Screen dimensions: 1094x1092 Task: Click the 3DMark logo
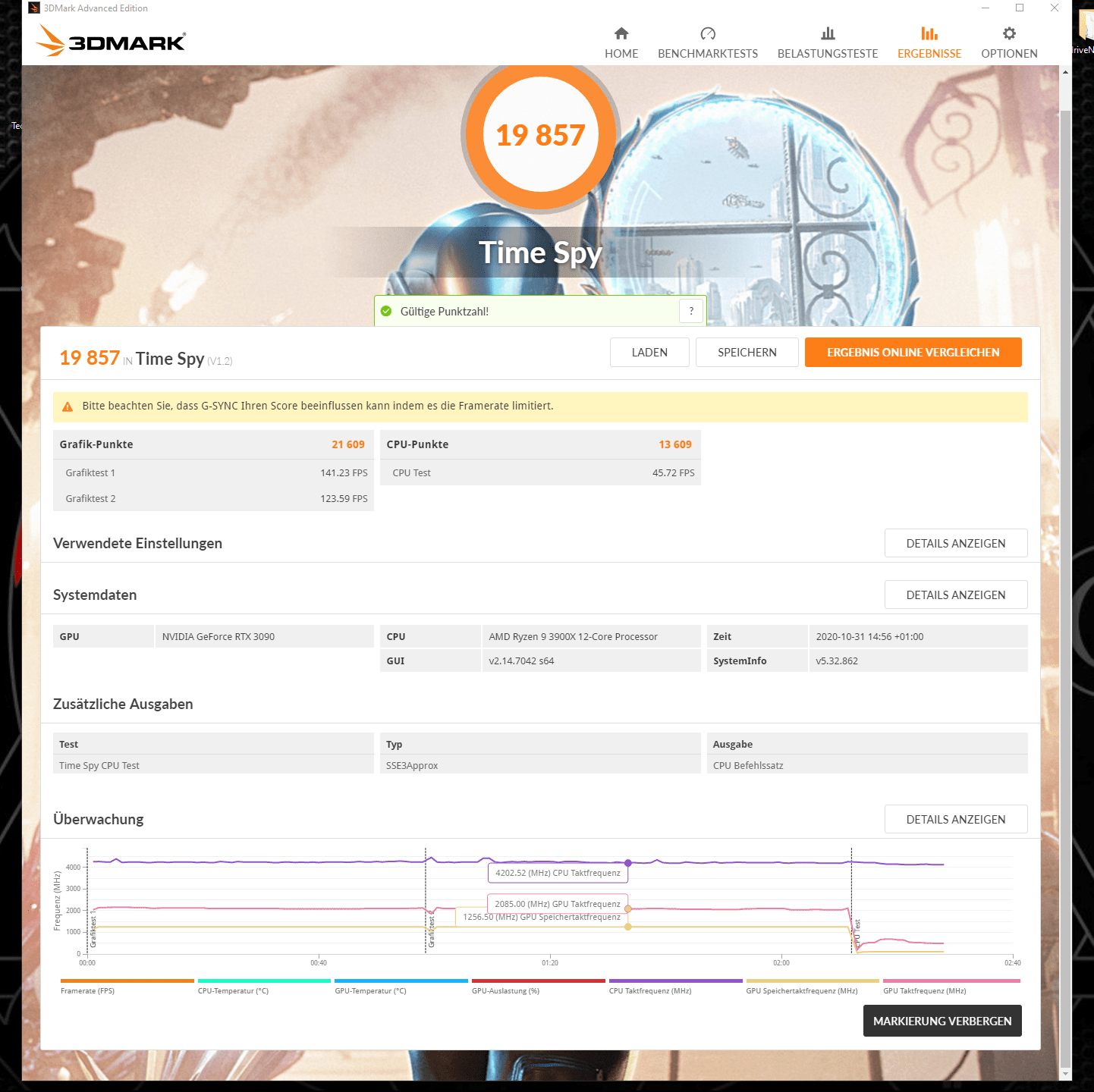tap(111, 41)
